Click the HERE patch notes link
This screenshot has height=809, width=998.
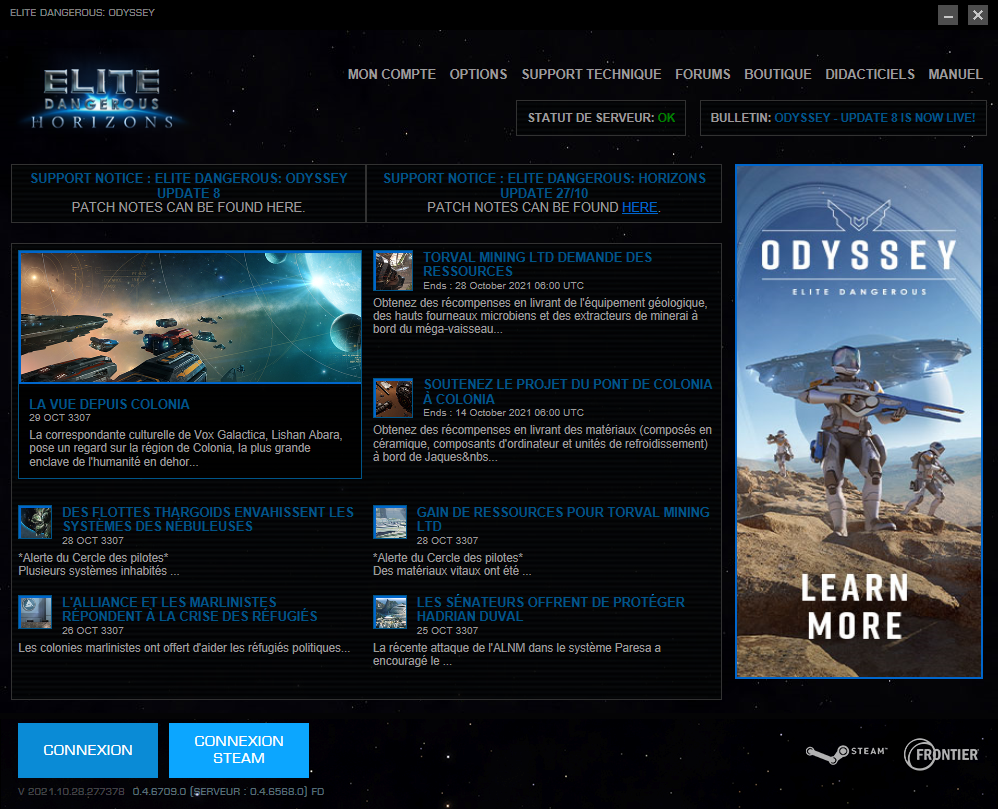point(639,208)
